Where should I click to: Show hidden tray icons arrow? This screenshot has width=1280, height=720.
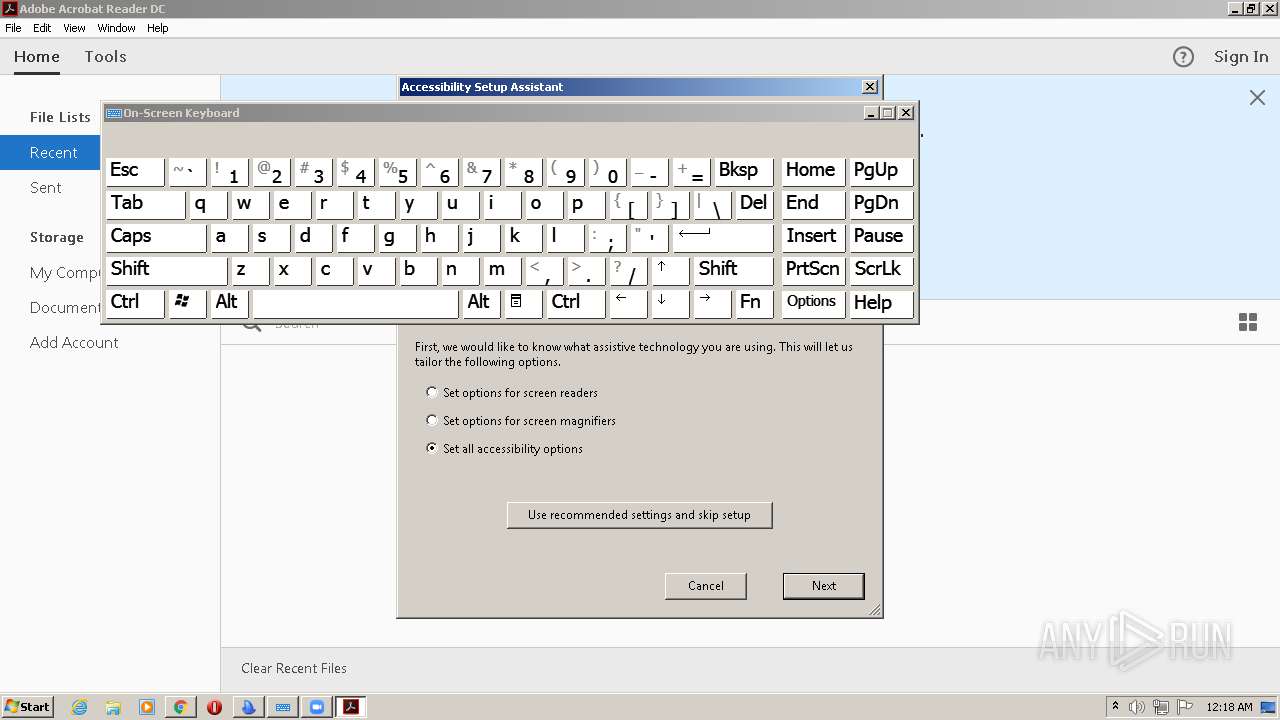(x=1115, y=707)
